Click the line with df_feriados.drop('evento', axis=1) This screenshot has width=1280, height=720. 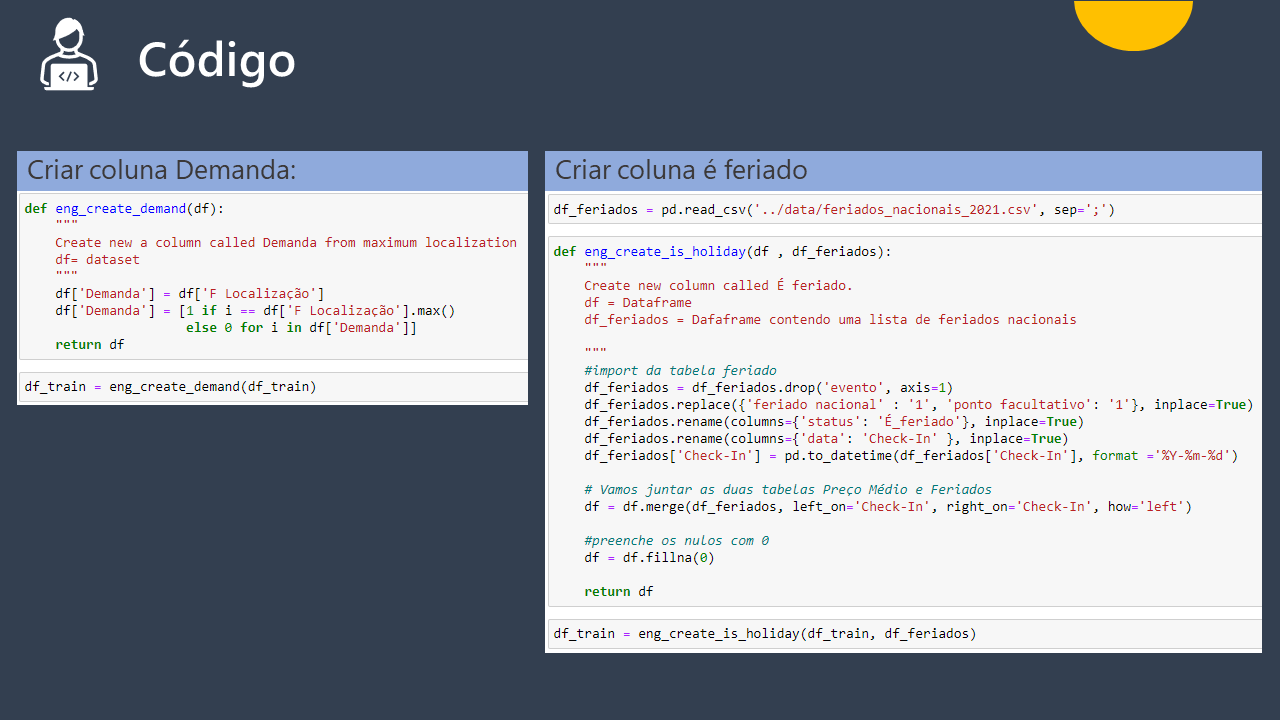[x=769, y=388]
